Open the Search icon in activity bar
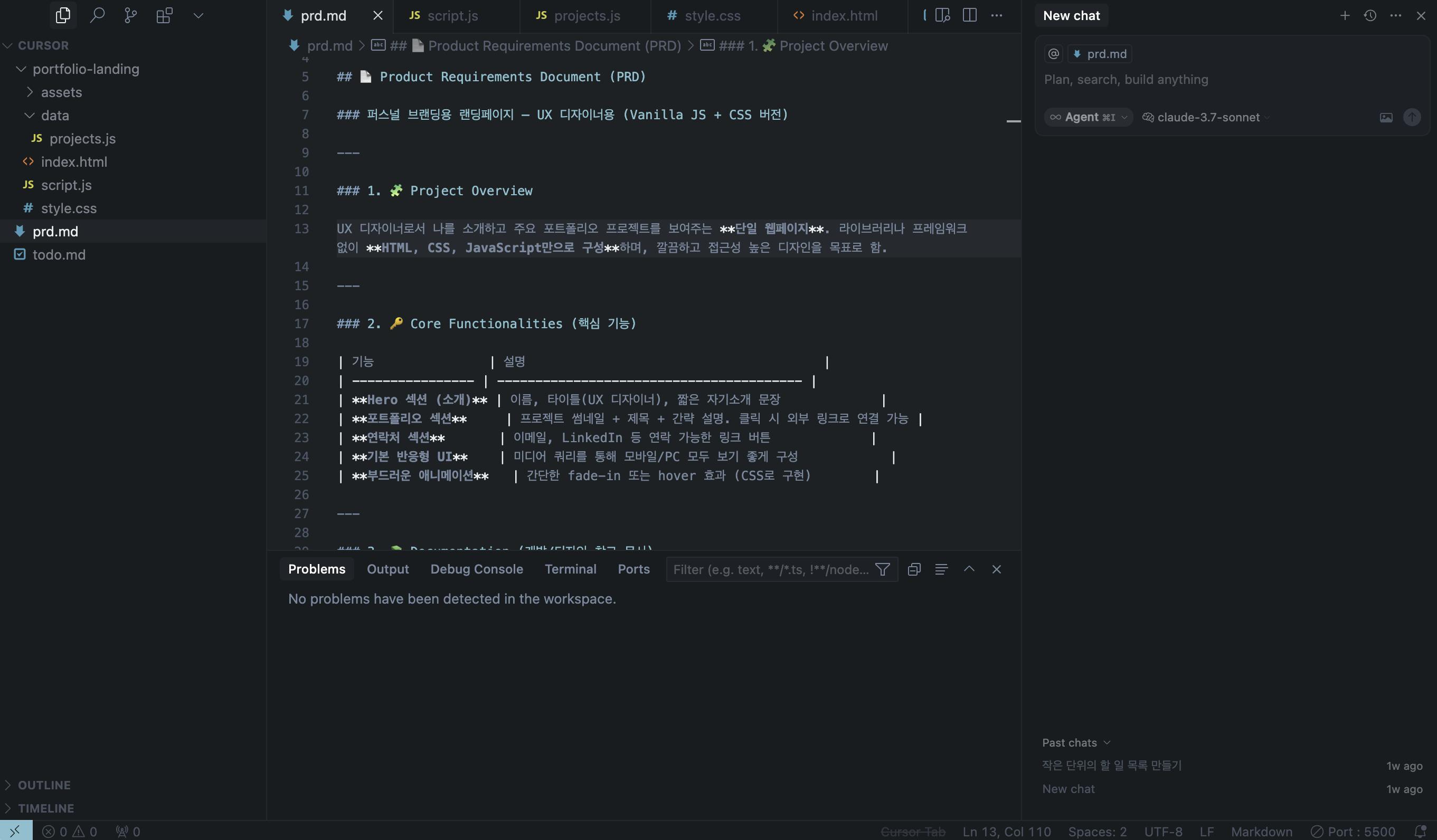 (97, 15)
